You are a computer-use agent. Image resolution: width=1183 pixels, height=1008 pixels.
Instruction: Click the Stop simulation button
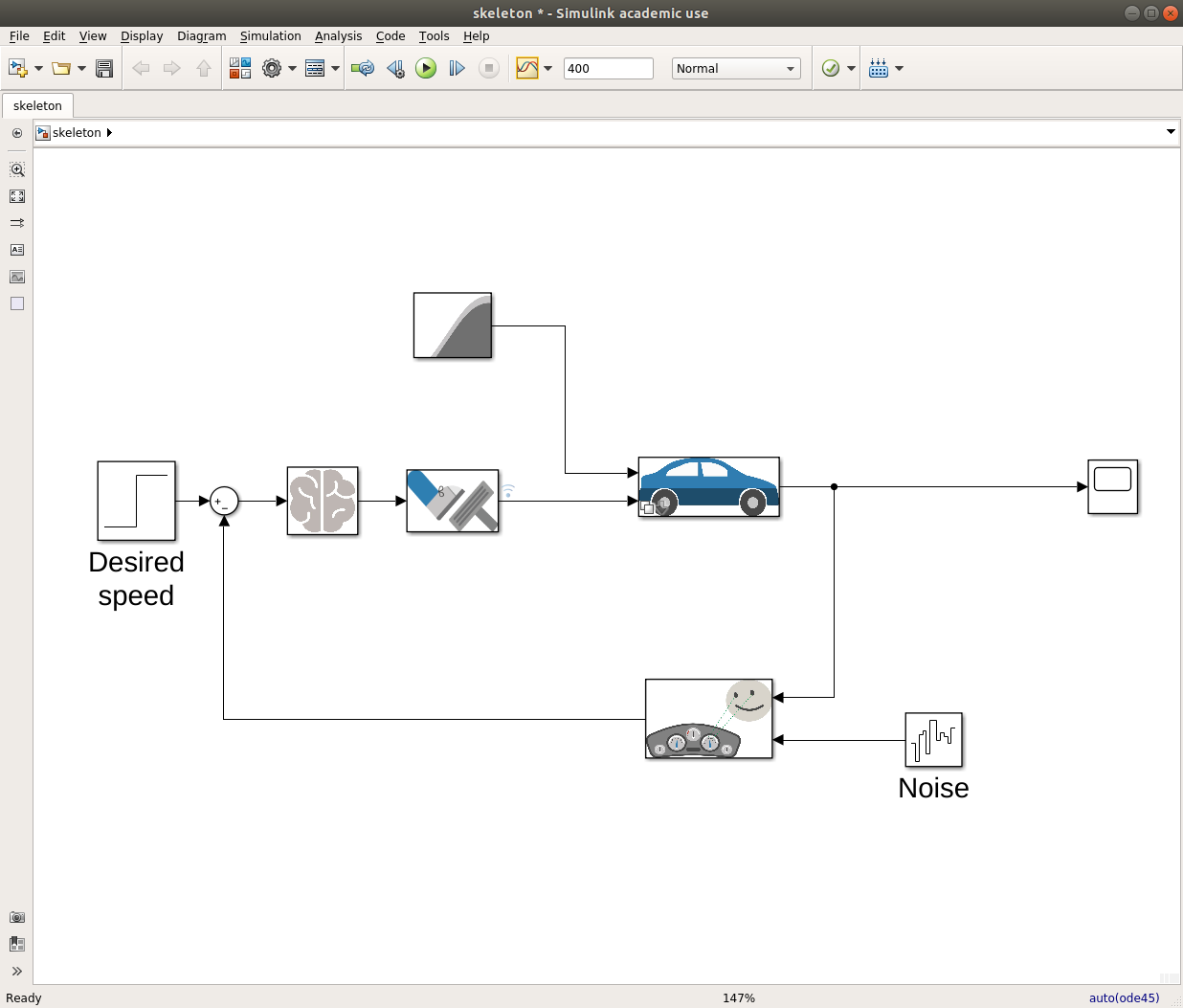point(489,68)
